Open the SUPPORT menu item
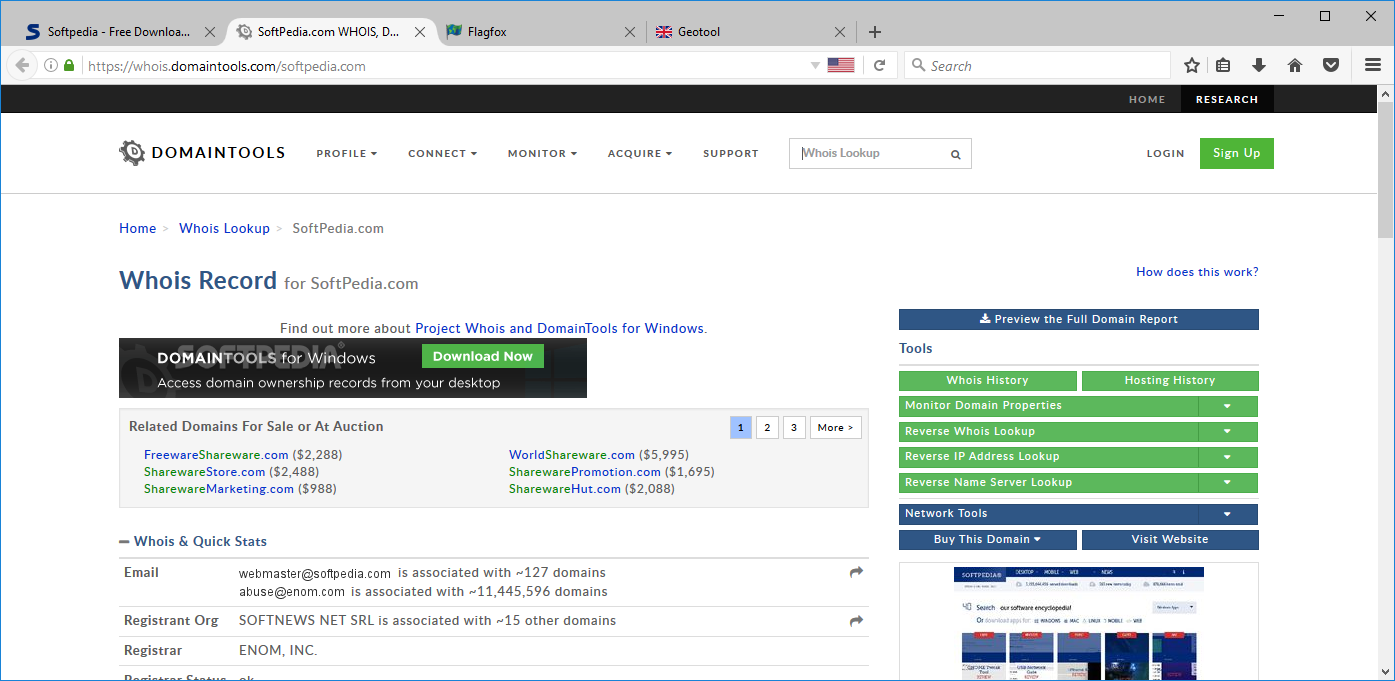The height and width of the screenshot is (681, 1395). [731, 153]
